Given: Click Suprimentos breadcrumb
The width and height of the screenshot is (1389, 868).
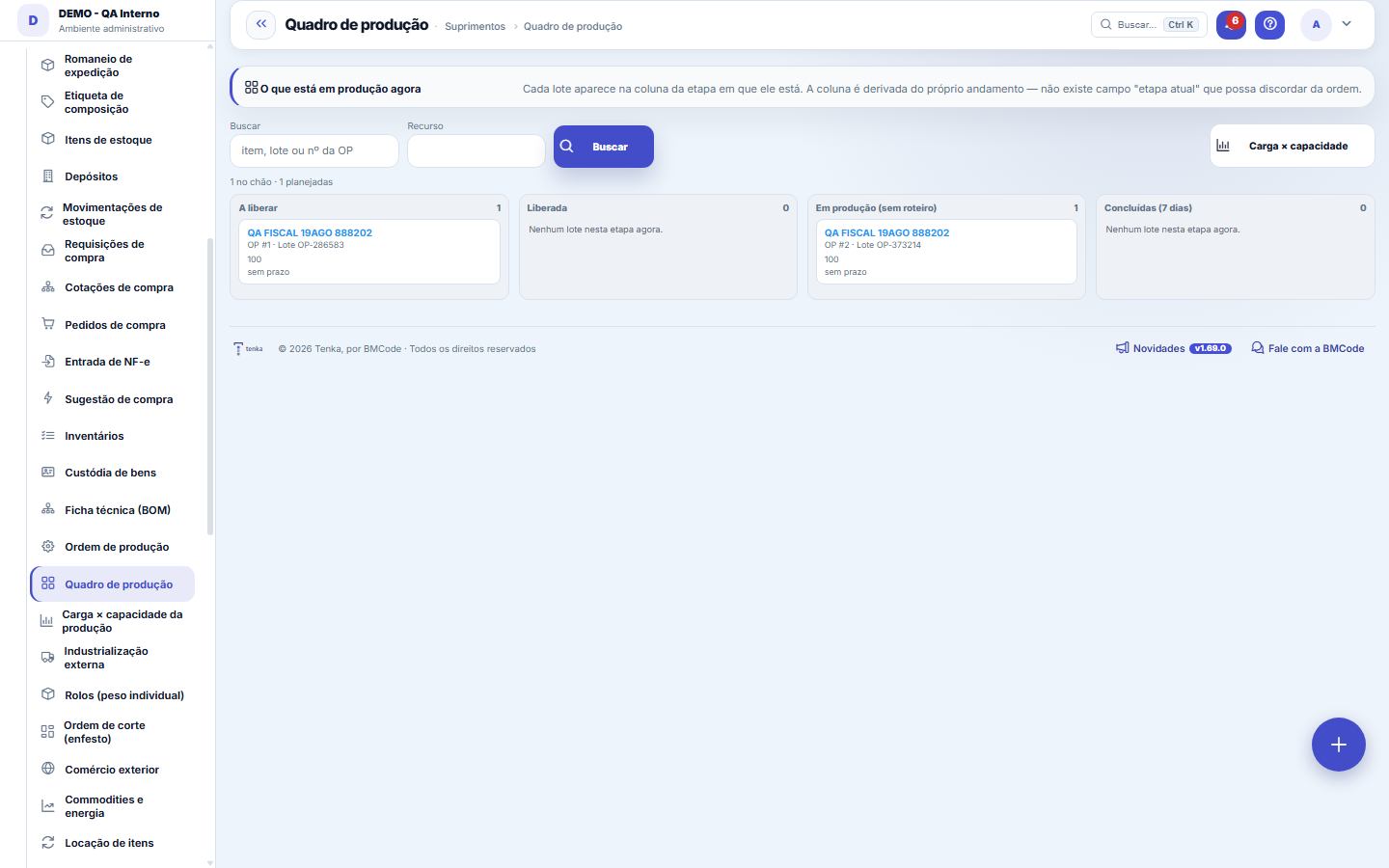Looking at the screenshot, I should click(x=475, y=26).
